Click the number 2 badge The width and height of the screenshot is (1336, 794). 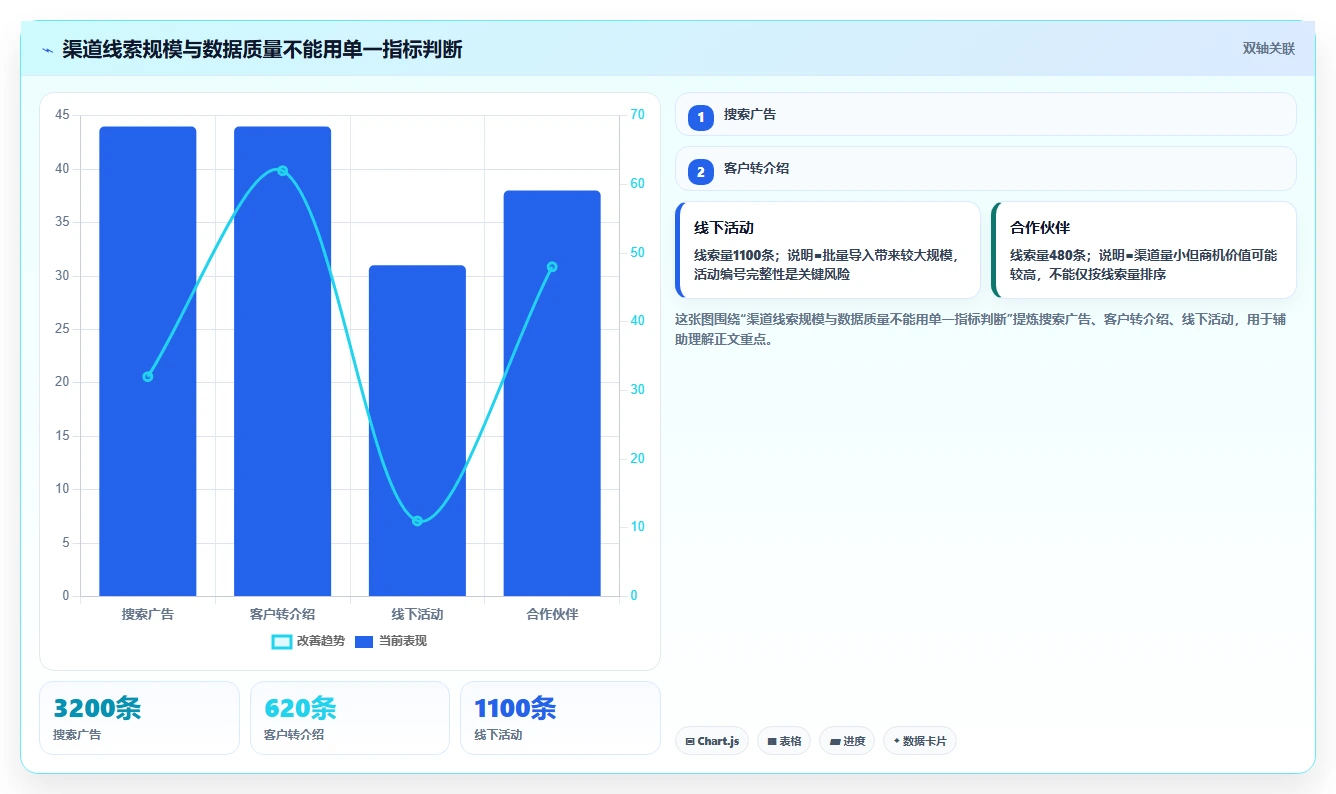(x=701, y=172)
